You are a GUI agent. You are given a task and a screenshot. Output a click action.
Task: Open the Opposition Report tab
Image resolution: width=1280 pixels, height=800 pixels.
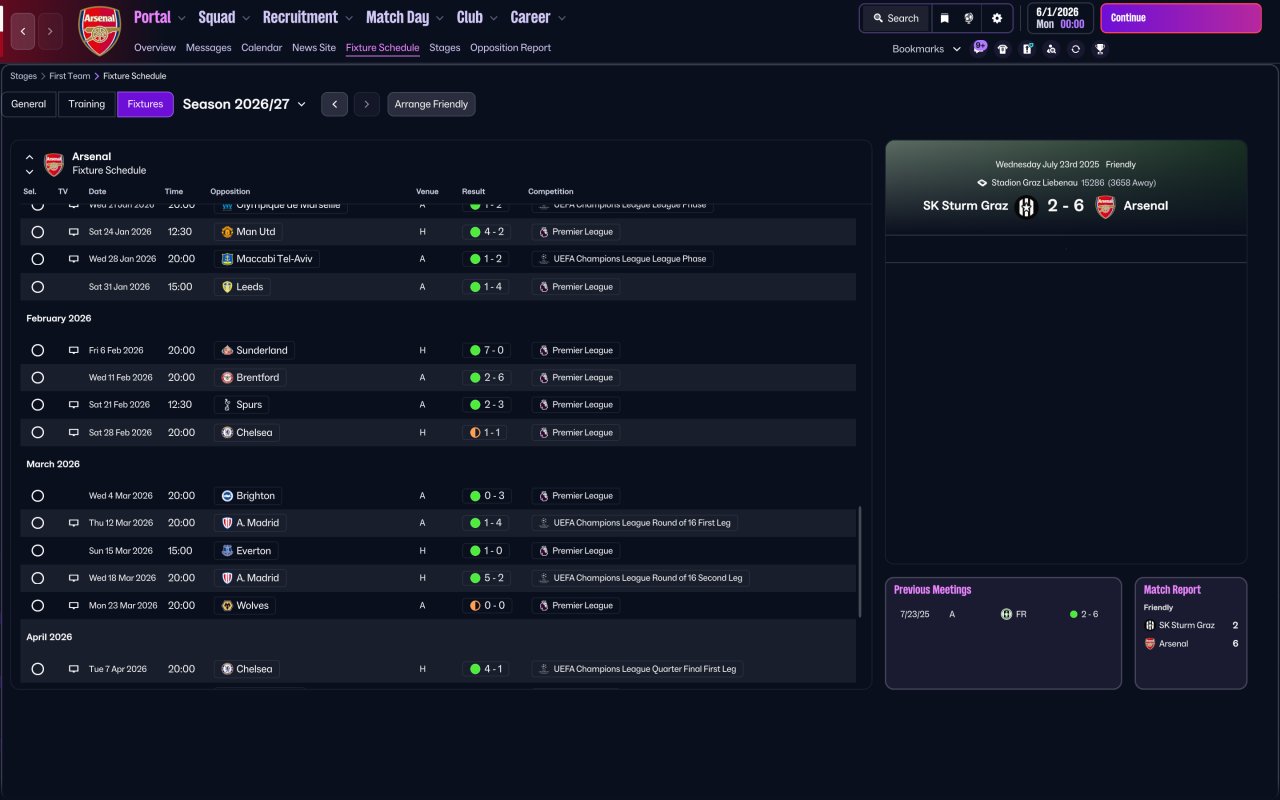click(510, 48)
